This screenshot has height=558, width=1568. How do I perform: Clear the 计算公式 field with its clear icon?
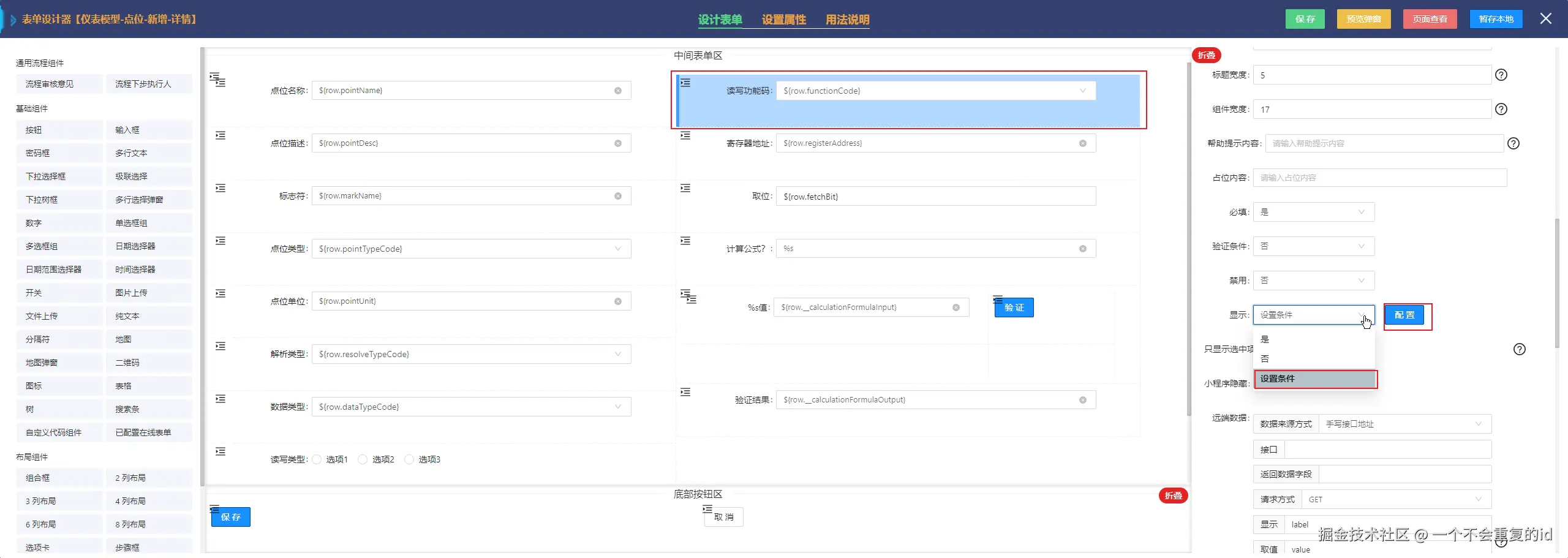point(1083,249)
